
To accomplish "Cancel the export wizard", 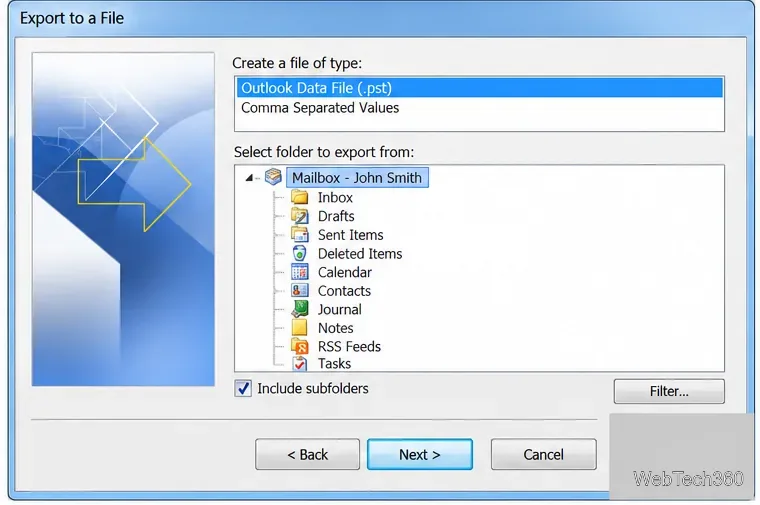I will point(543,454).
